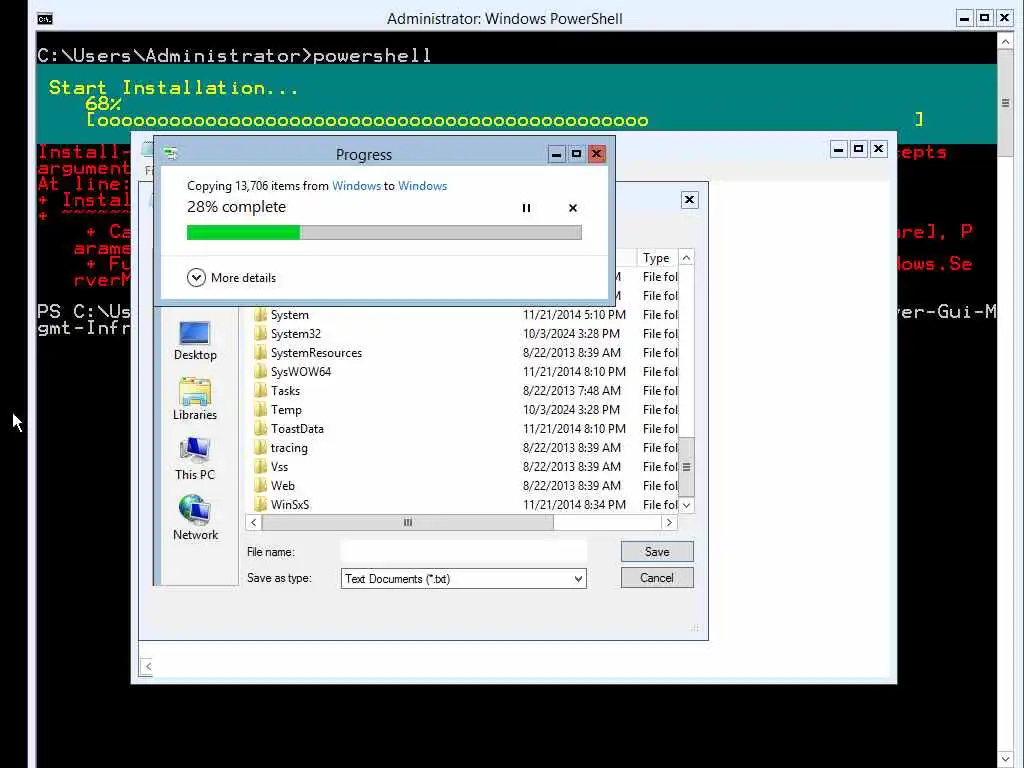Click the PowerShell title bar console icon
Image resolution: width=1024 pixels, height=768 pixels.
[x=45, y=19]
